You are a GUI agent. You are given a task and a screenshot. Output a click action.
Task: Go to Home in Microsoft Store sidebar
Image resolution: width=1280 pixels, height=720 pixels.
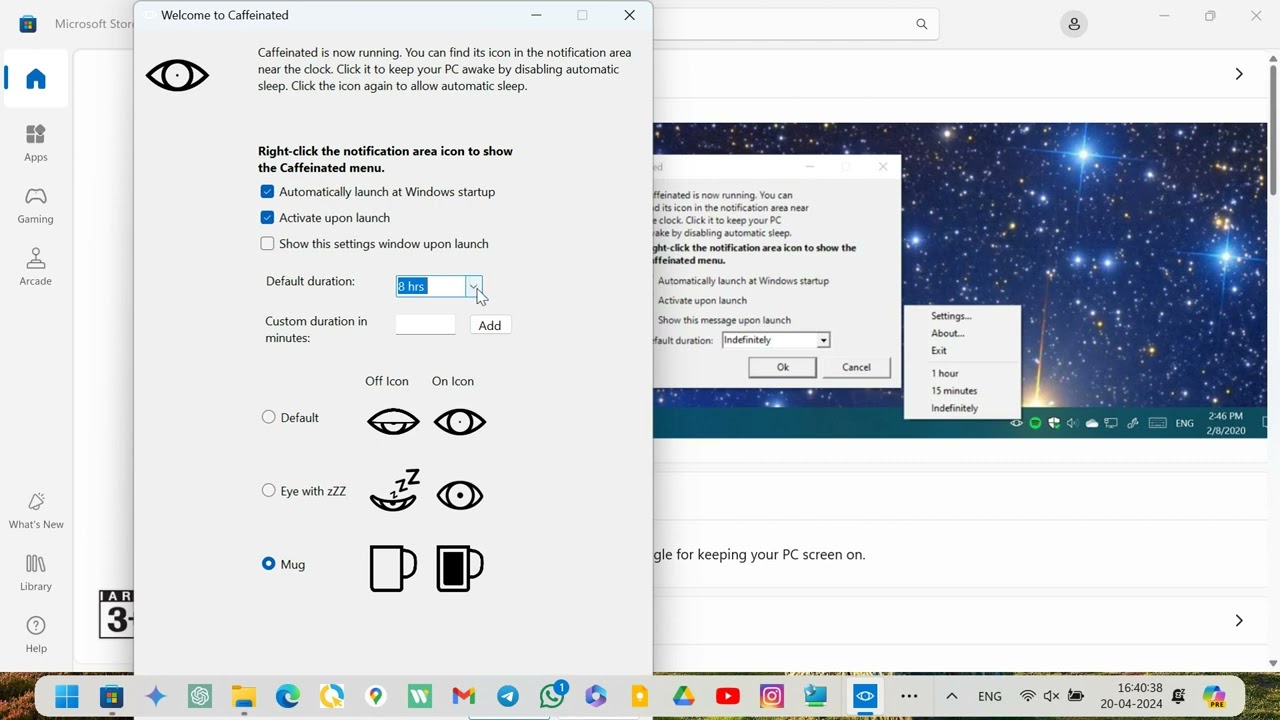pos(36,79)
